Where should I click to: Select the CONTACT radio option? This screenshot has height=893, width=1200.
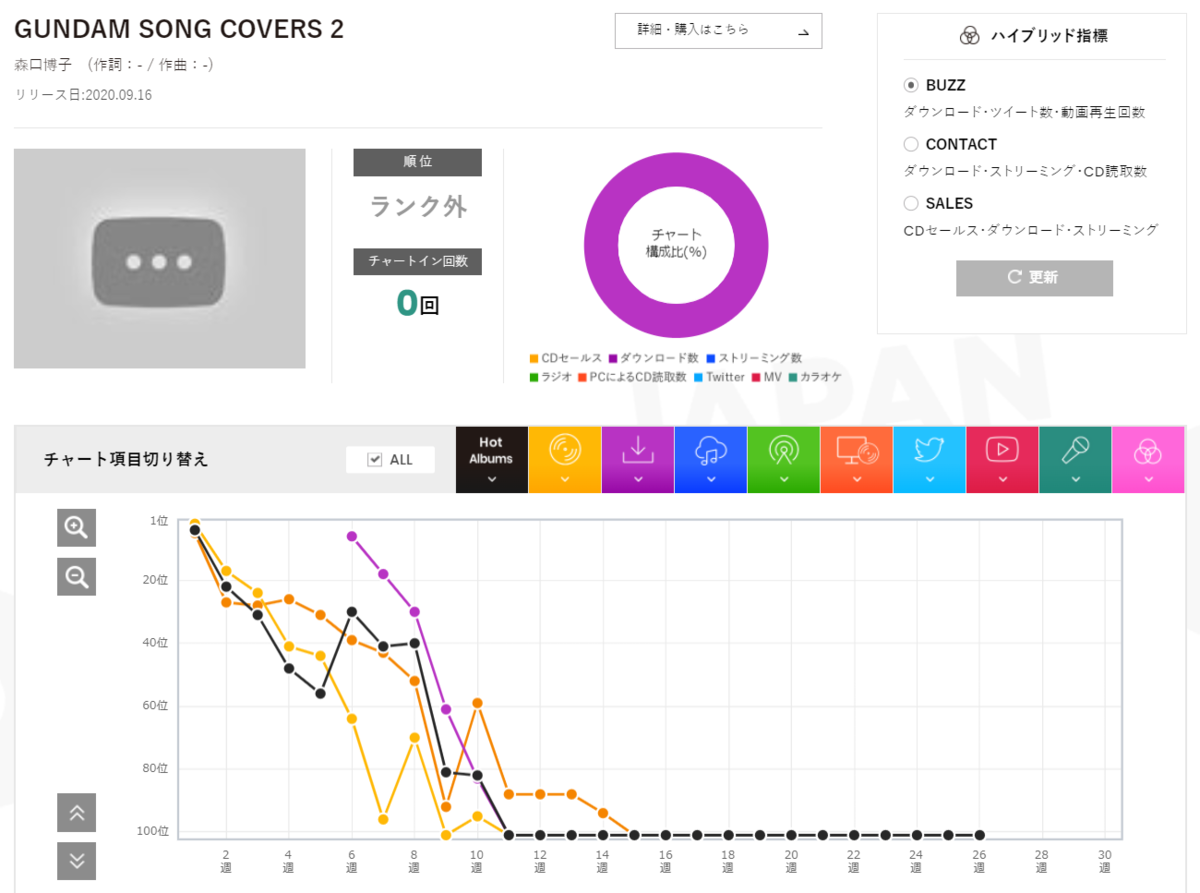point(911,144)
